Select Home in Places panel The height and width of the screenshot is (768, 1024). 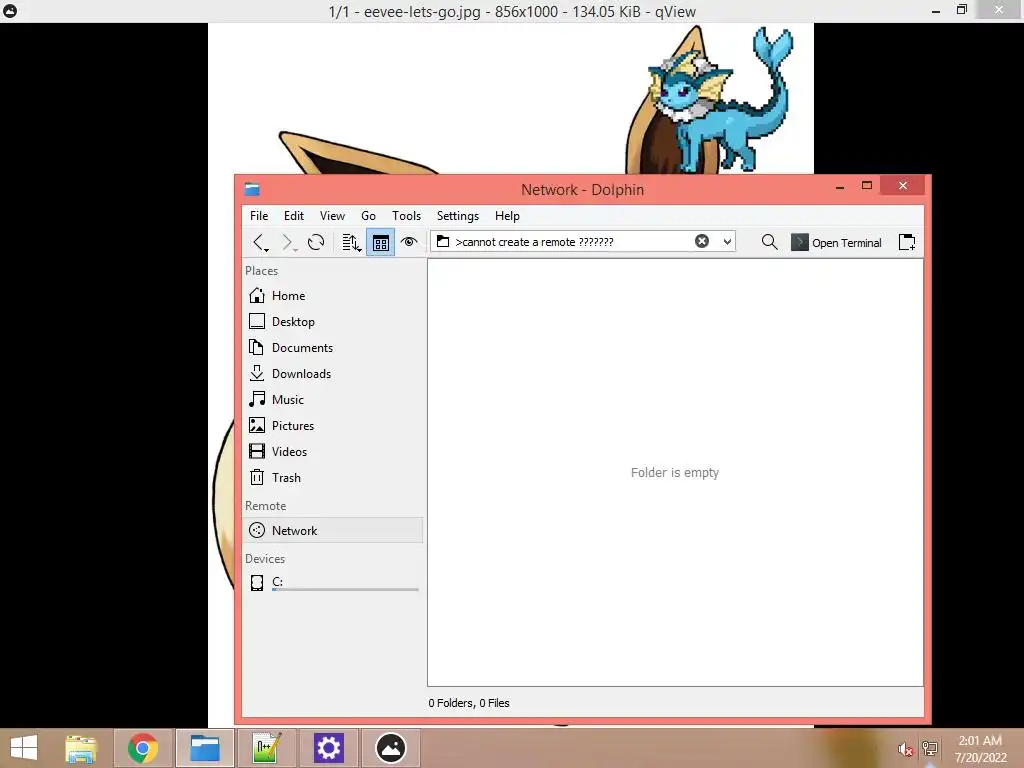tap(333, 295)
